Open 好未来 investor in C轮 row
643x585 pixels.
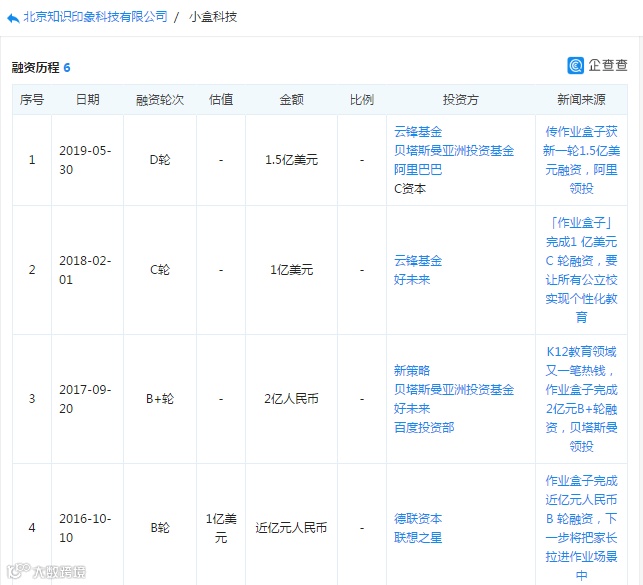coord(412,280)
